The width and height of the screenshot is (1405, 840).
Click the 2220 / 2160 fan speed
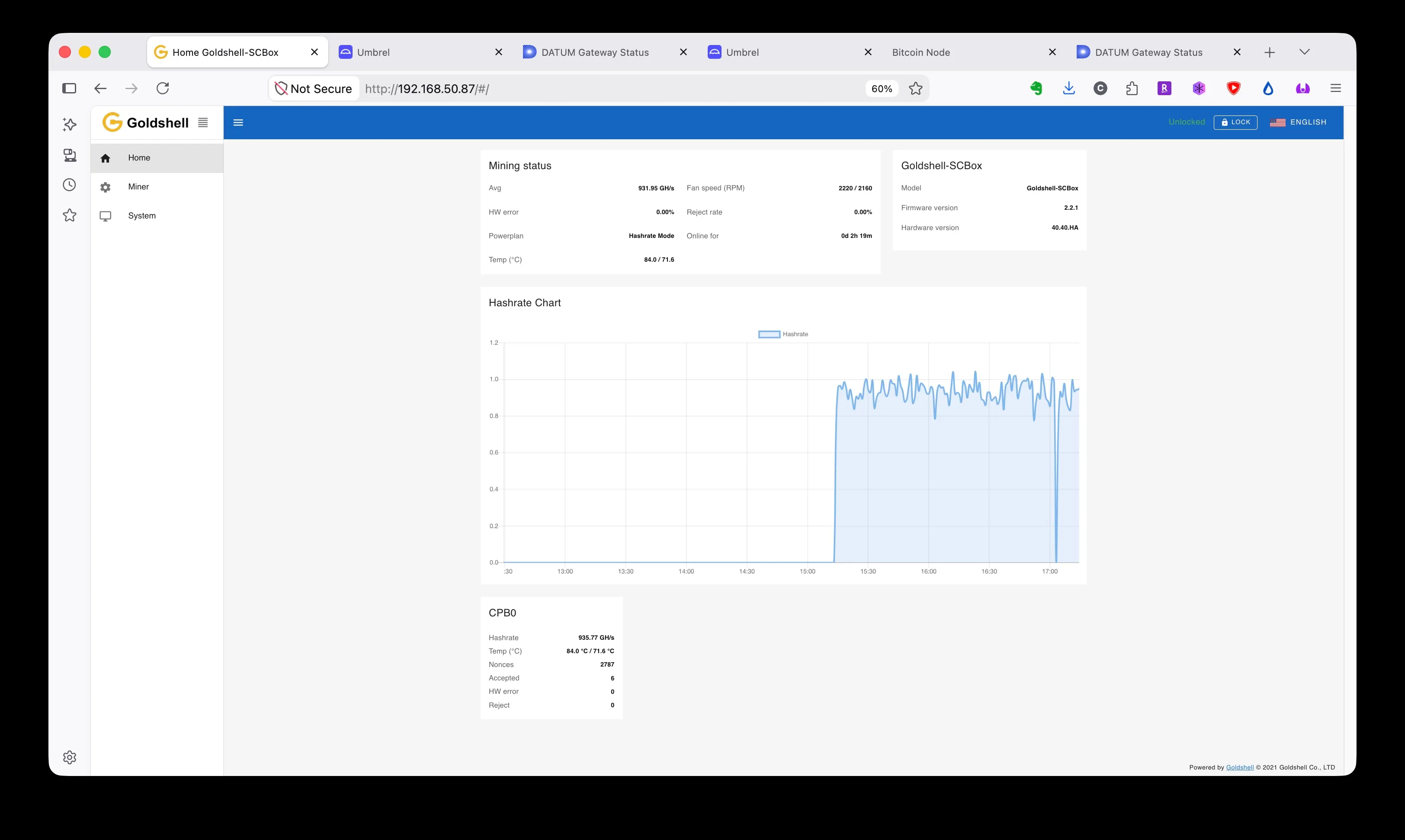click(855, 189)
